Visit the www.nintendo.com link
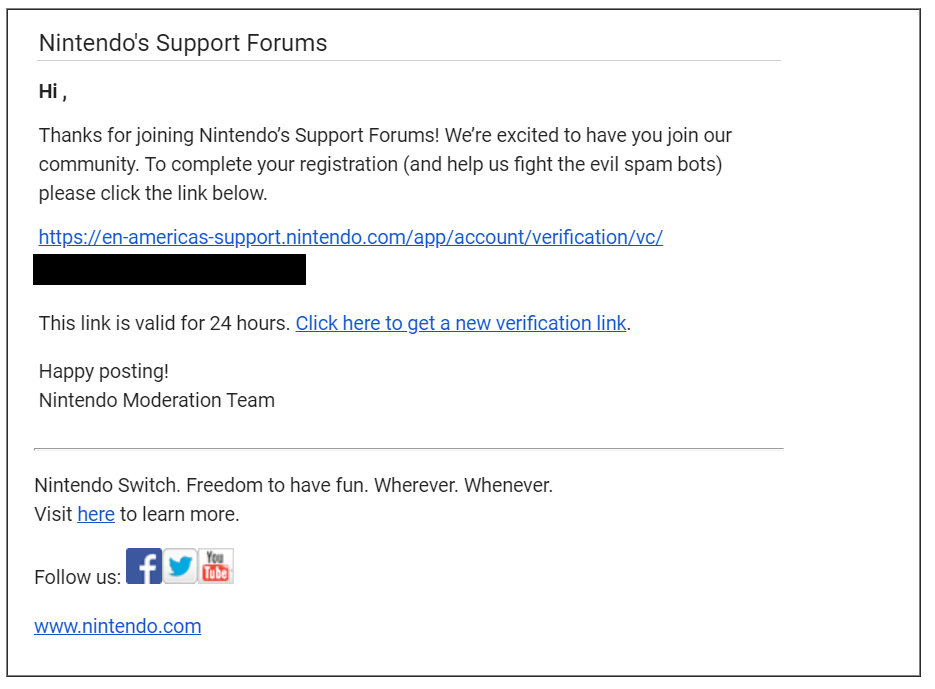This screenshot has height=689, width=935. 117,626
